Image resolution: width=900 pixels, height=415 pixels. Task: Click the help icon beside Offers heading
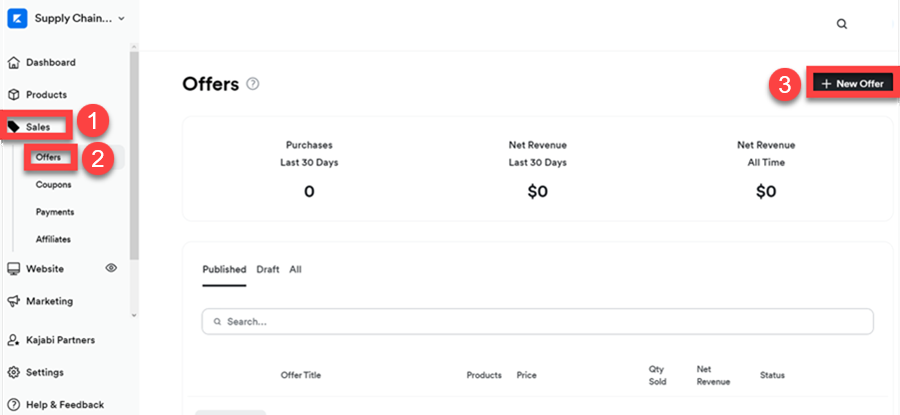tap(253, 84)
